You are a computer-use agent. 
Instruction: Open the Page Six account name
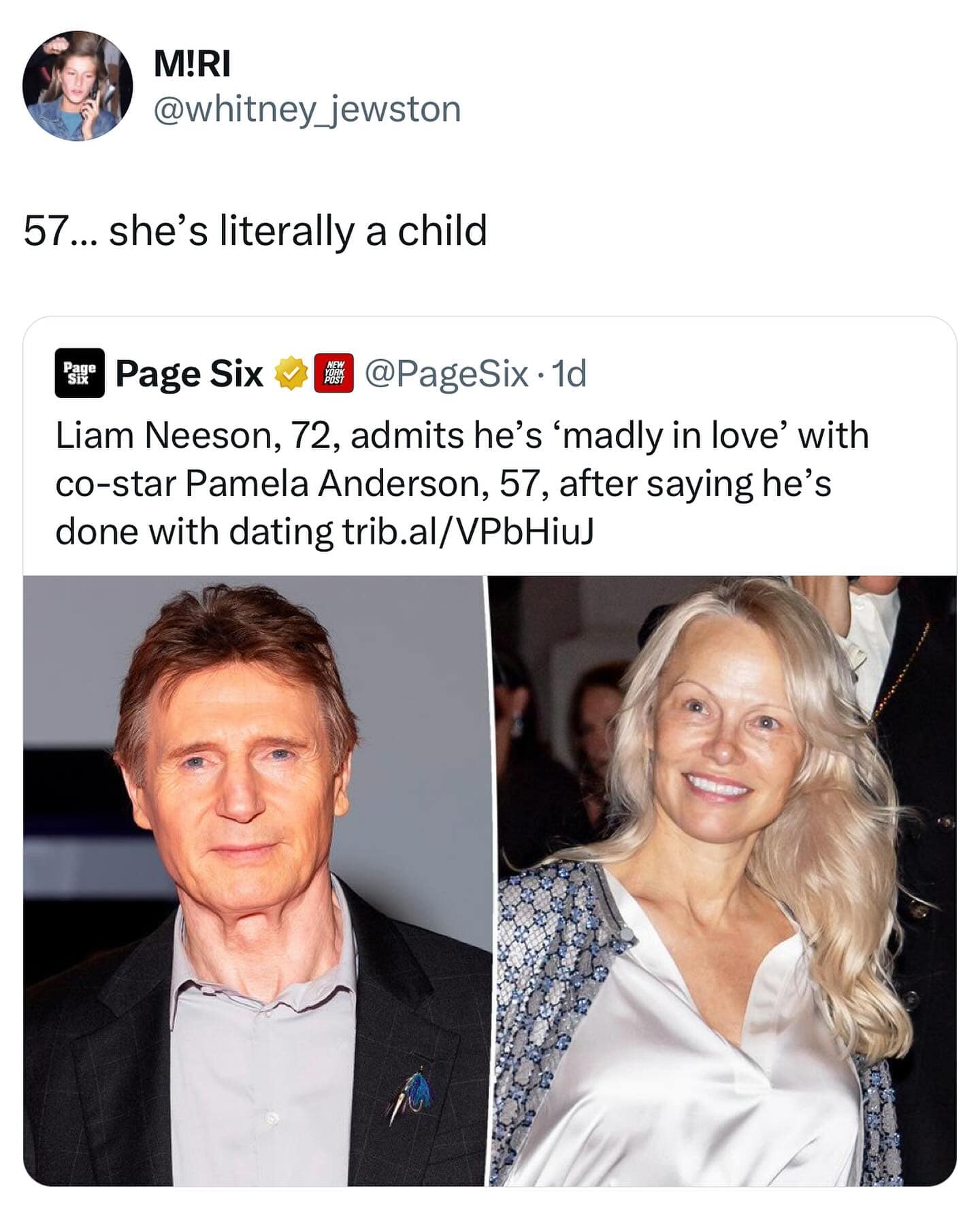pos(189,374)
